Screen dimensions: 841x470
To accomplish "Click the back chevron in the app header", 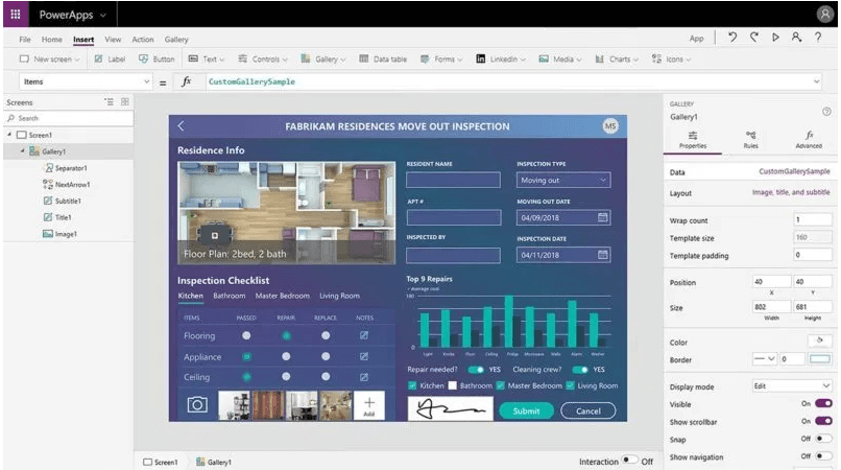I will 181,127.
